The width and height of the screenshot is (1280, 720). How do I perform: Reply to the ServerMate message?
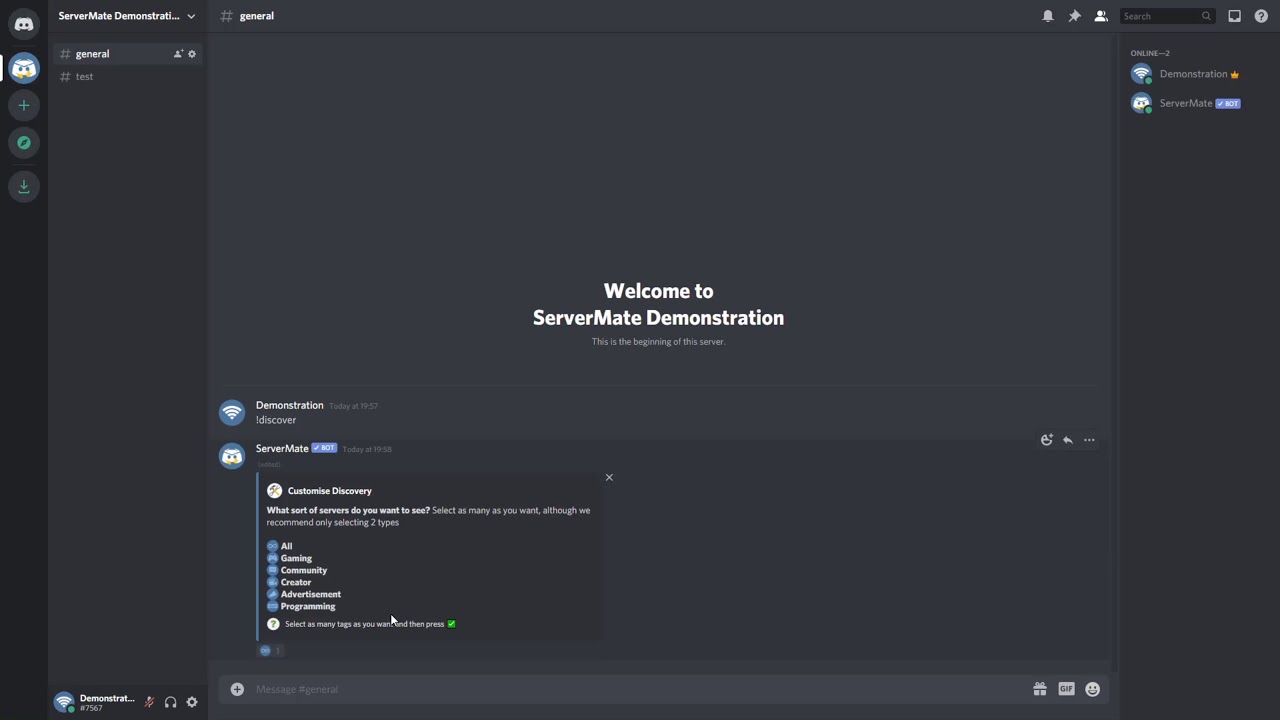[x=1068, y=440]
